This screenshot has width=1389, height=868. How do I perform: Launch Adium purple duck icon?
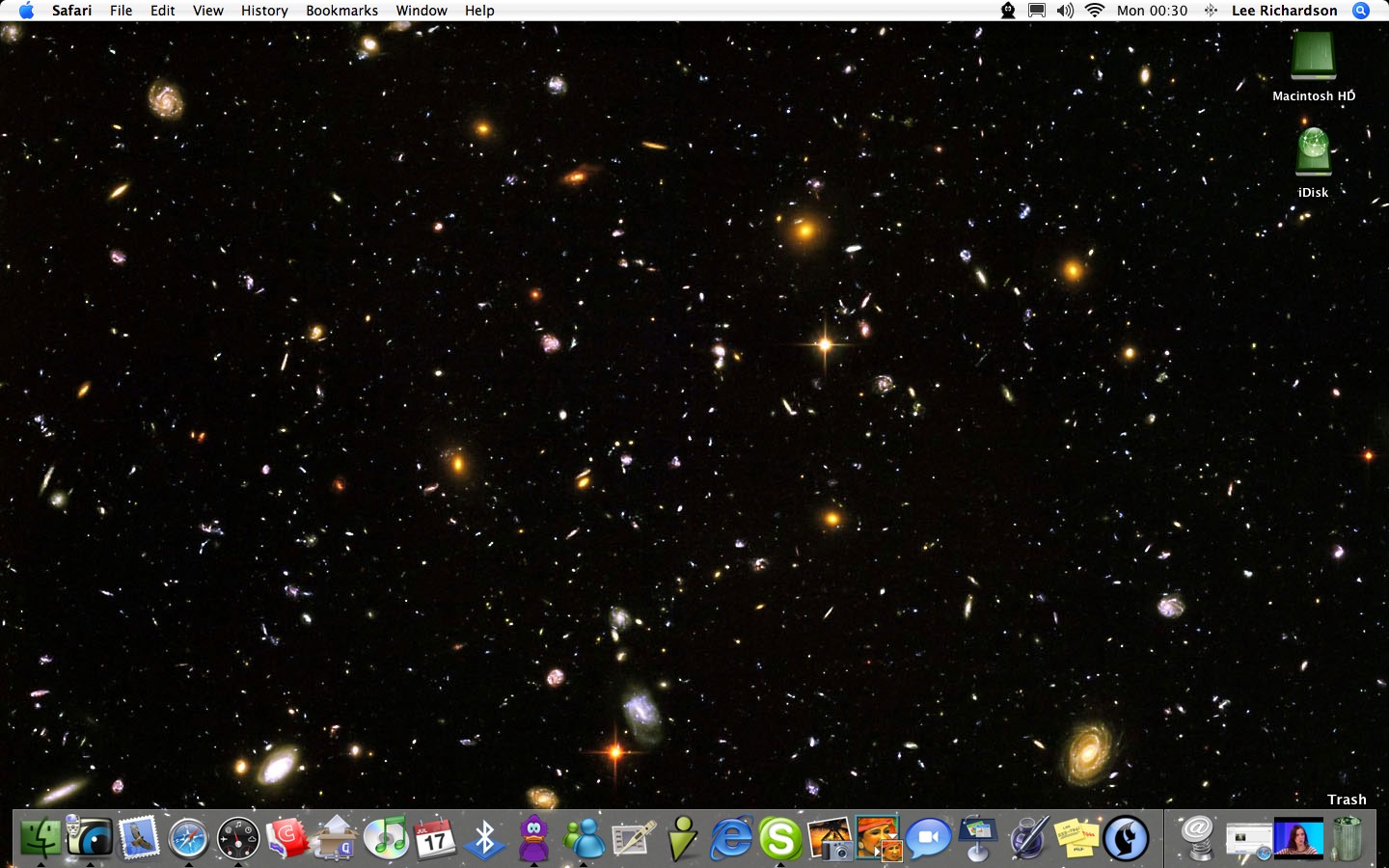coord(533,838)
